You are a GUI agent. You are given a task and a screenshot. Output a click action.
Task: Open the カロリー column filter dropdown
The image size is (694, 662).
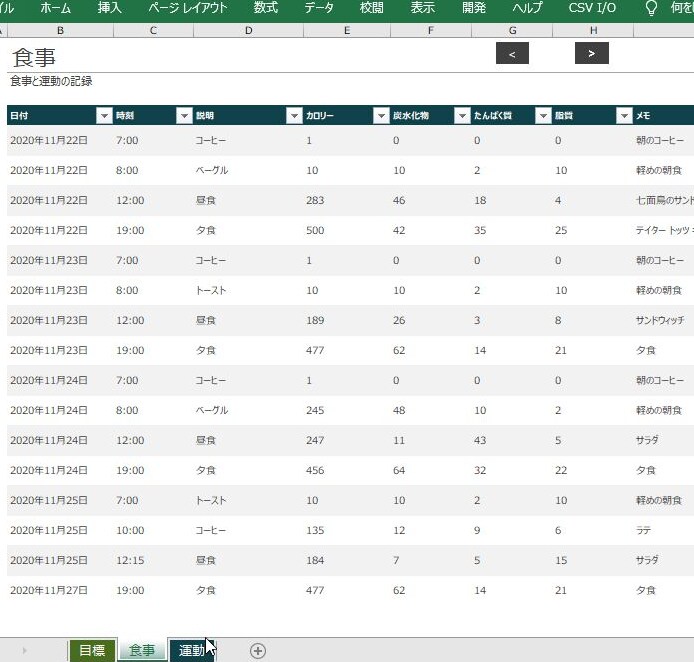(x=381, y=116)
